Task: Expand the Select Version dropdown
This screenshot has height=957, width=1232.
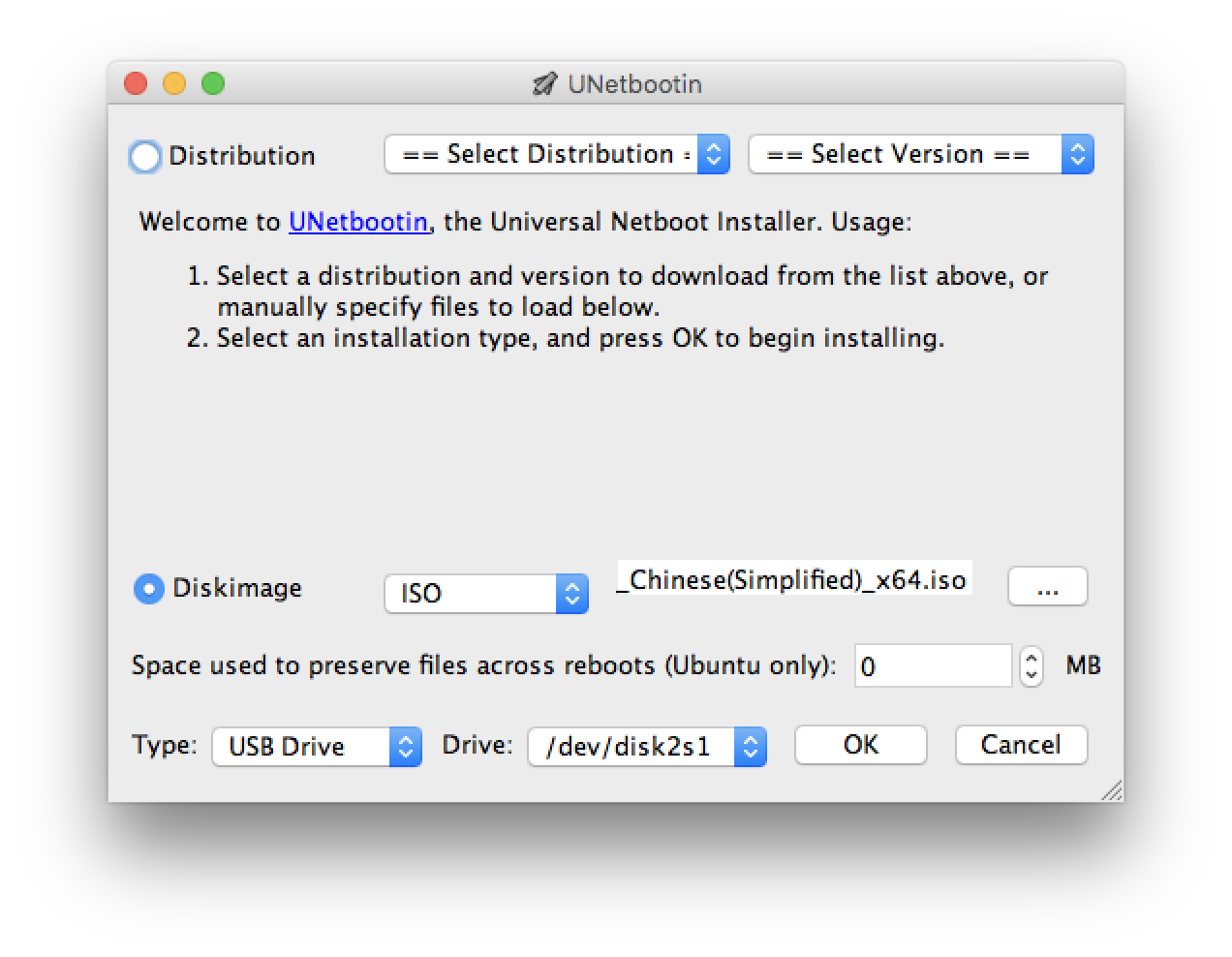Action: [920, 155]
